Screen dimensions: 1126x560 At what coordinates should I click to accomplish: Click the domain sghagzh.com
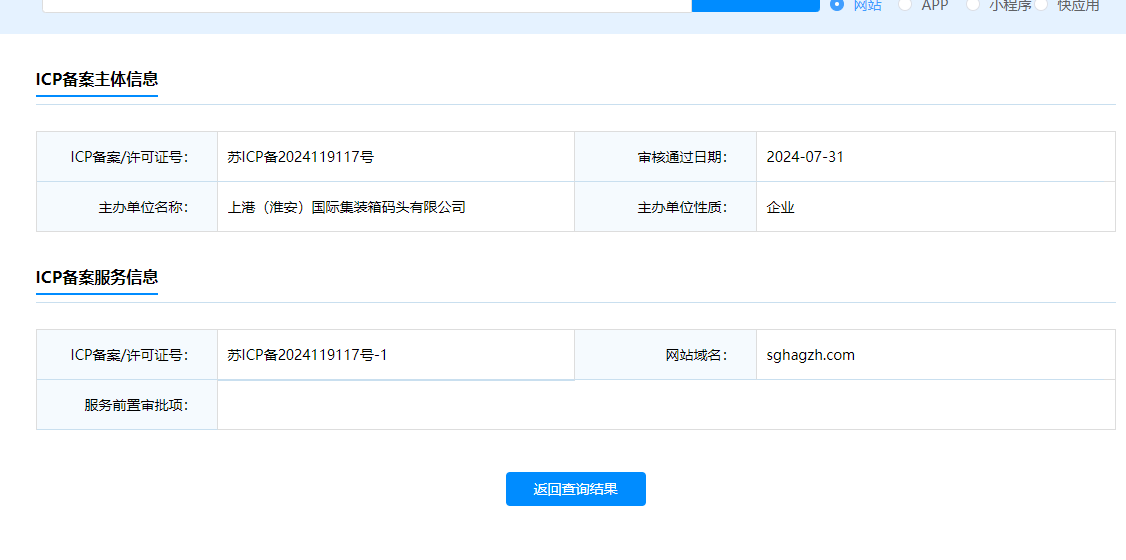point(811,355)
